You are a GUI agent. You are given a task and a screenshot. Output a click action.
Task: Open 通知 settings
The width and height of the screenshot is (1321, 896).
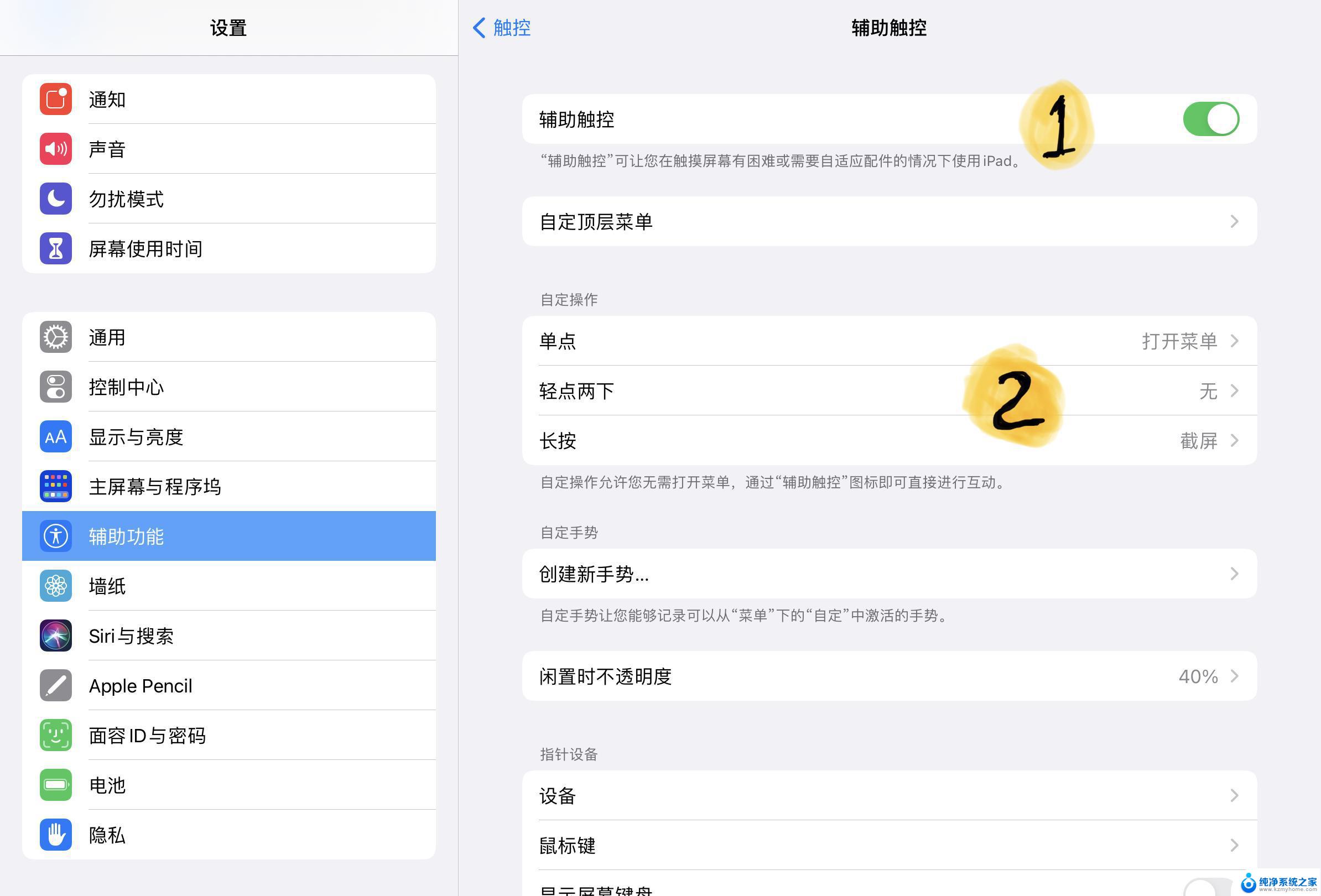tap(228, 99)
